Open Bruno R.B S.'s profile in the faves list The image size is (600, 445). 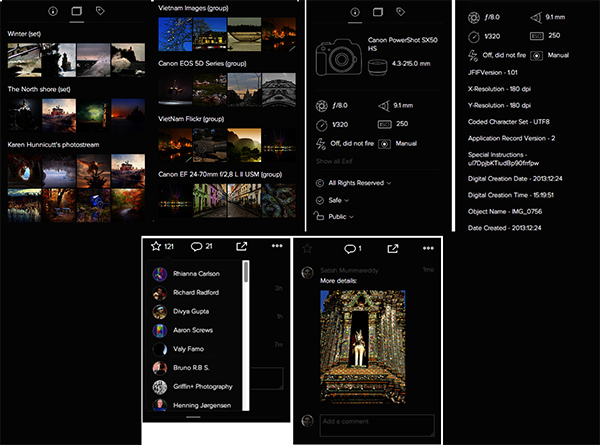click(x=191, y=367)
